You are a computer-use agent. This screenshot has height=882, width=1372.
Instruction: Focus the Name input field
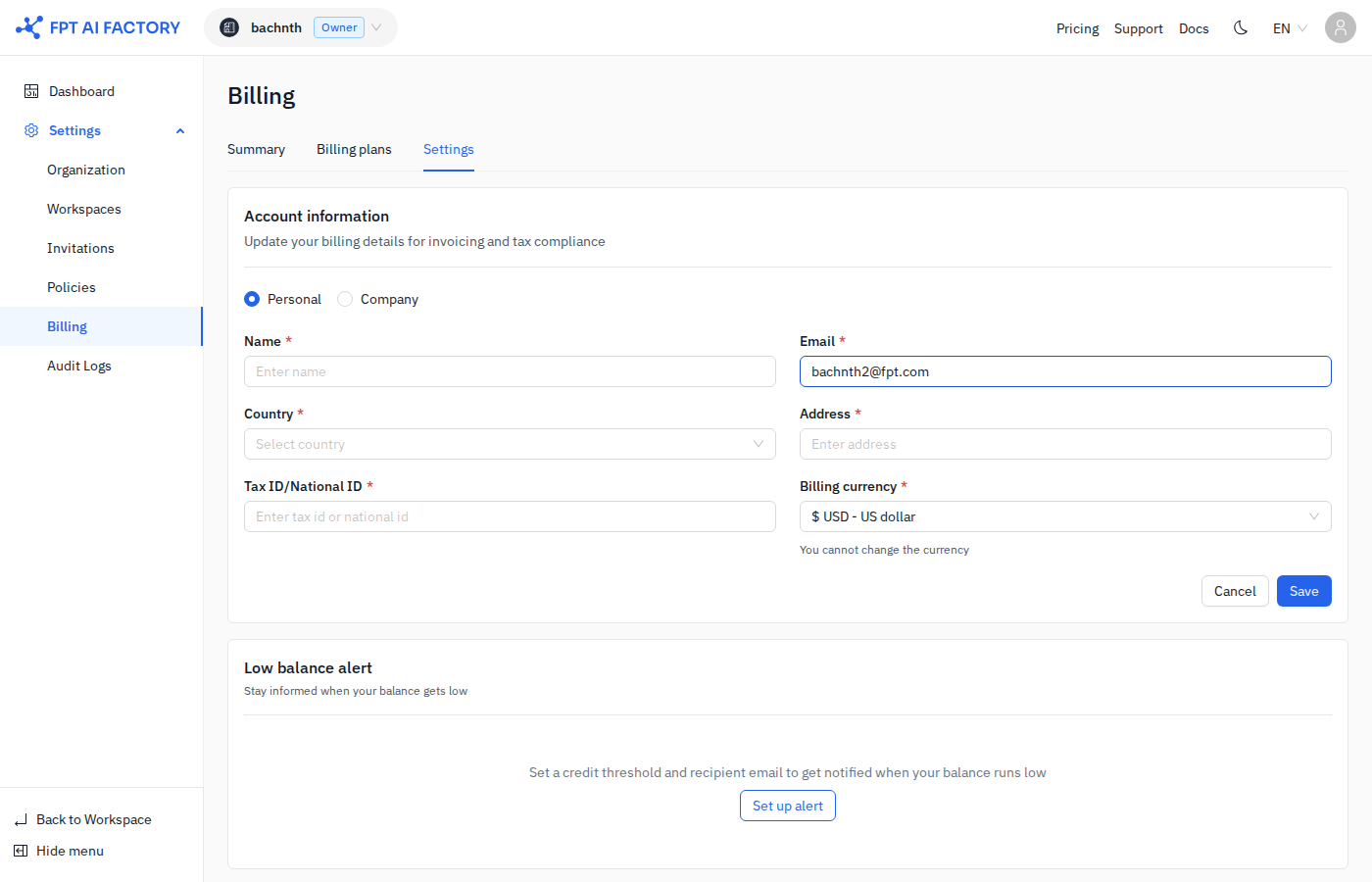click(510, 371)
